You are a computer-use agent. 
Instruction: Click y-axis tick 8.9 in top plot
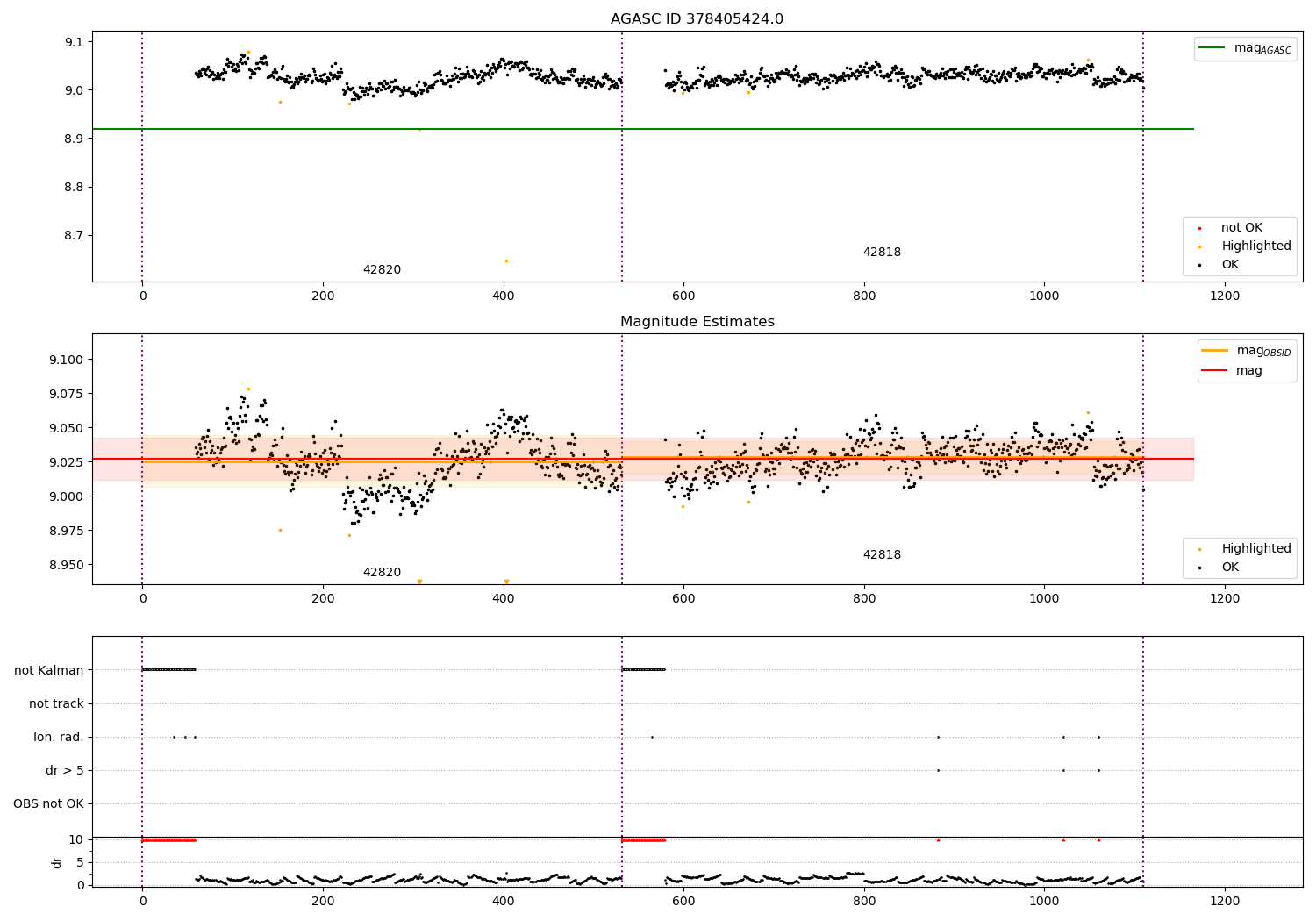click(75, 139)
